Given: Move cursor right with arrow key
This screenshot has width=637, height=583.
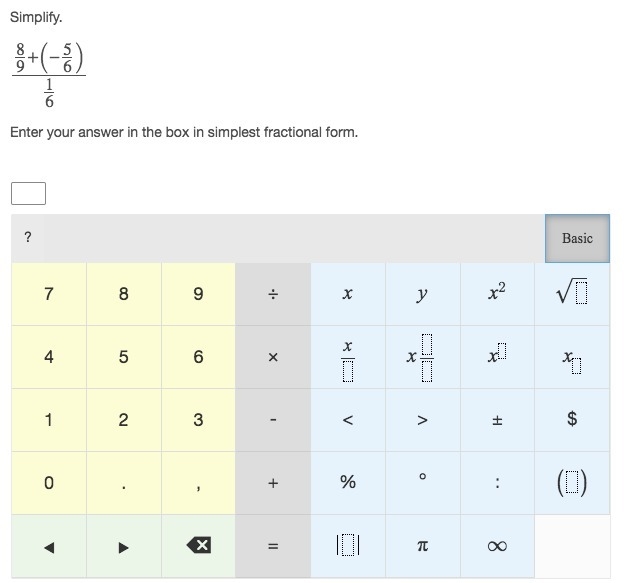Looking at the screenshot, I should [x=124, y=546].
